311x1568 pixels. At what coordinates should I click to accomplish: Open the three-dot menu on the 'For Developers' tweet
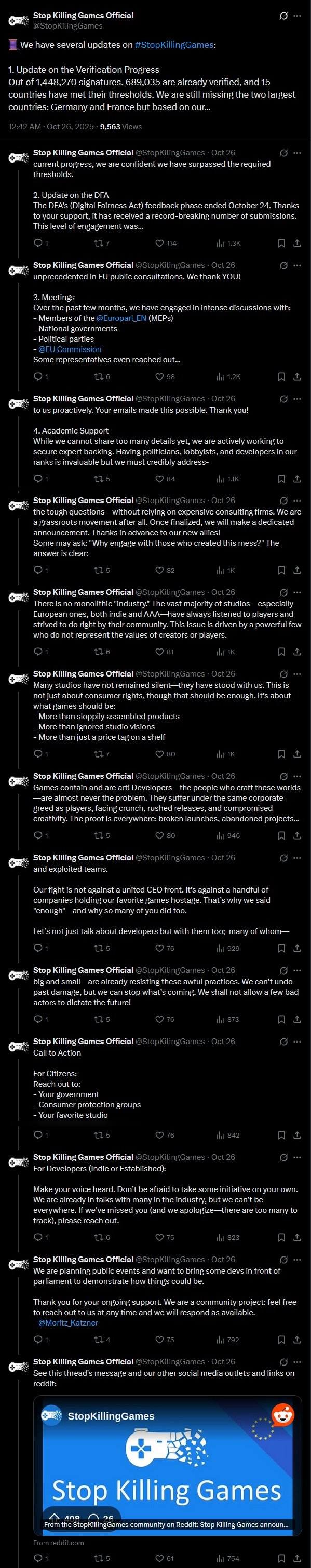(297, 1157)
